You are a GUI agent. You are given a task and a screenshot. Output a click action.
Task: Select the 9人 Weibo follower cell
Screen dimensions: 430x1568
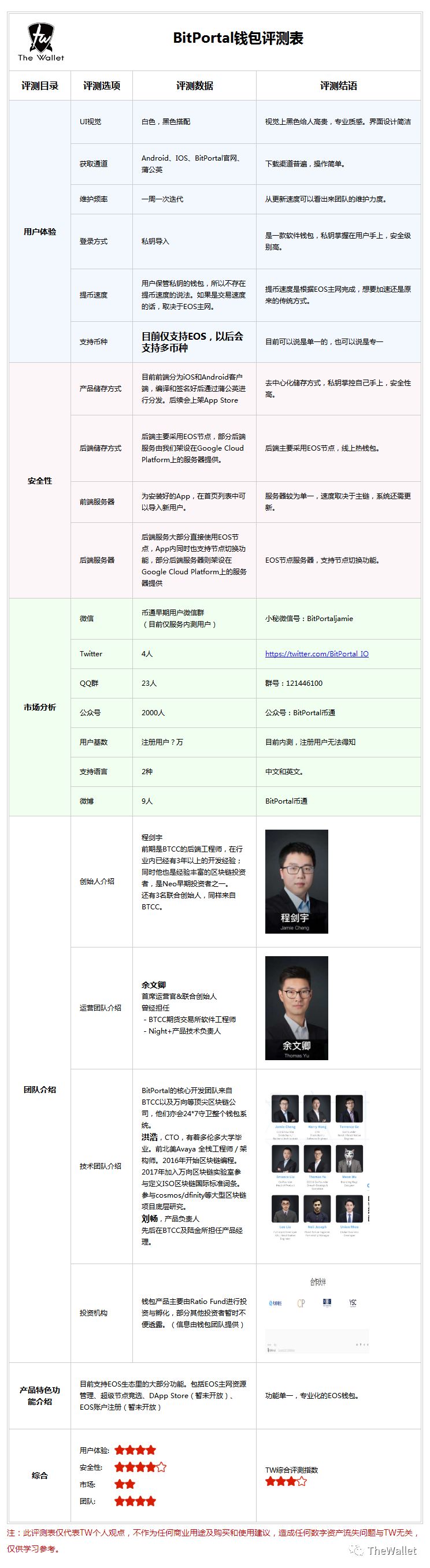[x=195, y=801]
